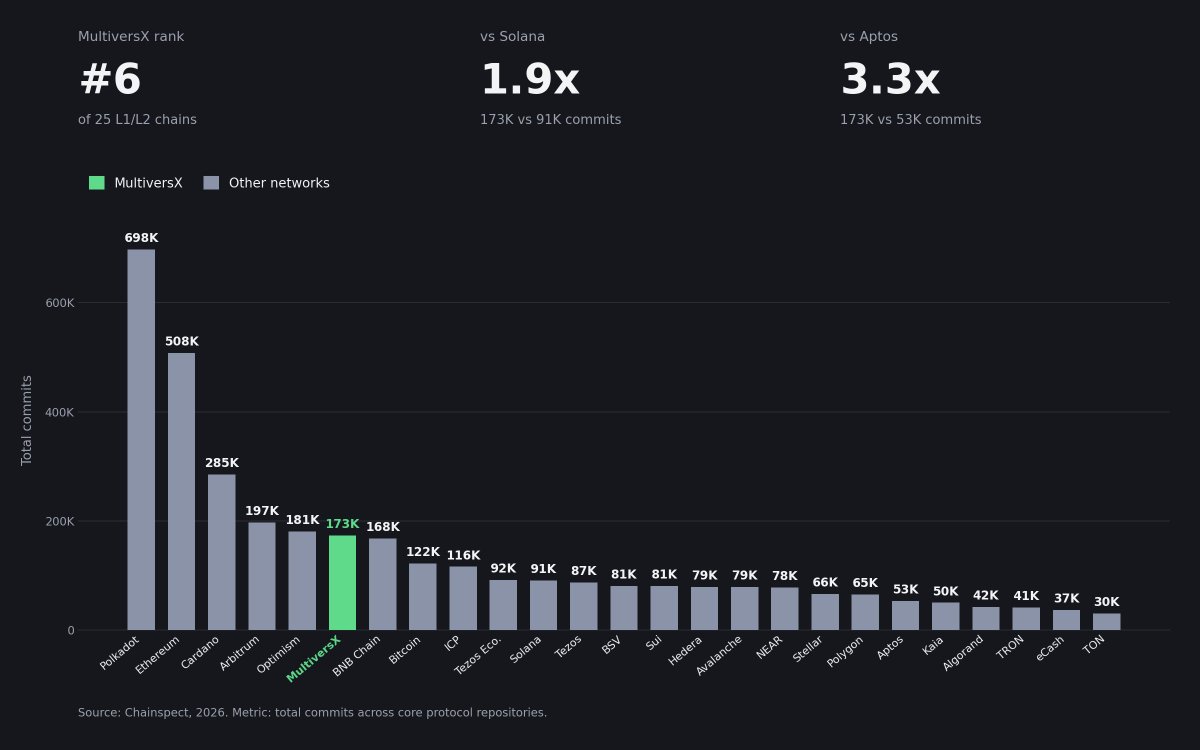
Task: Click the 'NEAR' axis label
Action: click(770, 648)
